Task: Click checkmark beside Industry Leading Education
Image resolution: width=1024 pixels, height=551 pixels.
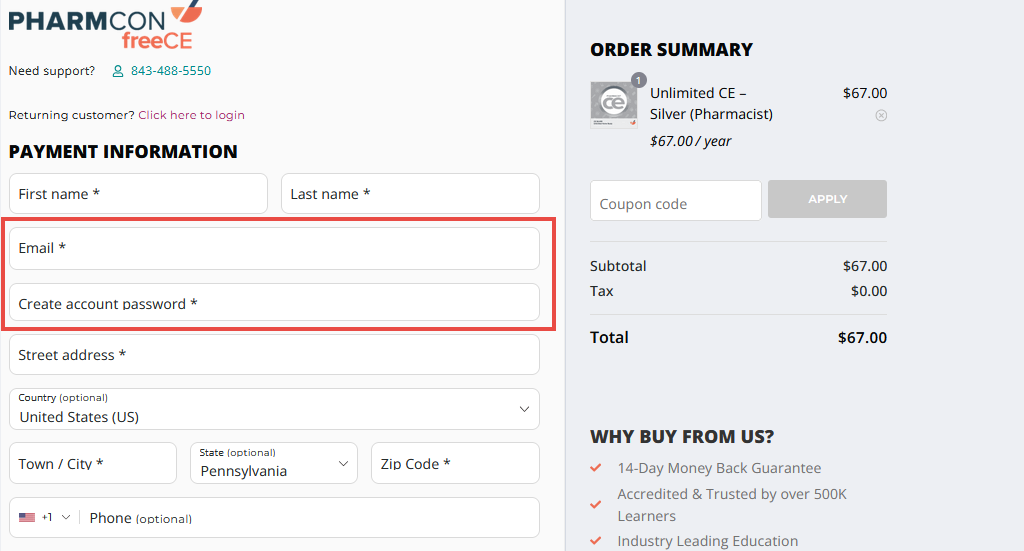Action: point(596,541)
